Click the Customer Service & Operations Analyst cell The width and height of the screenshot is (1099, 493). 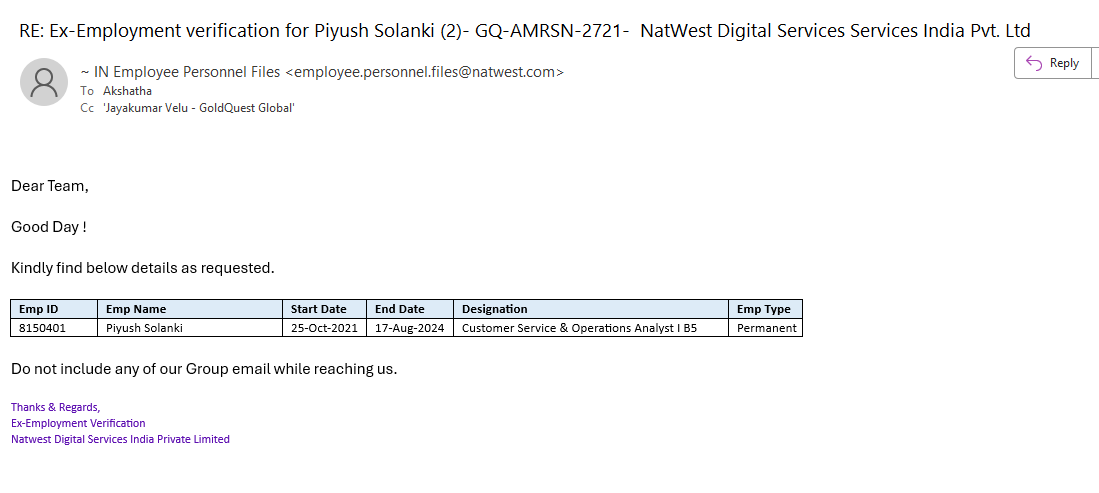579,328
